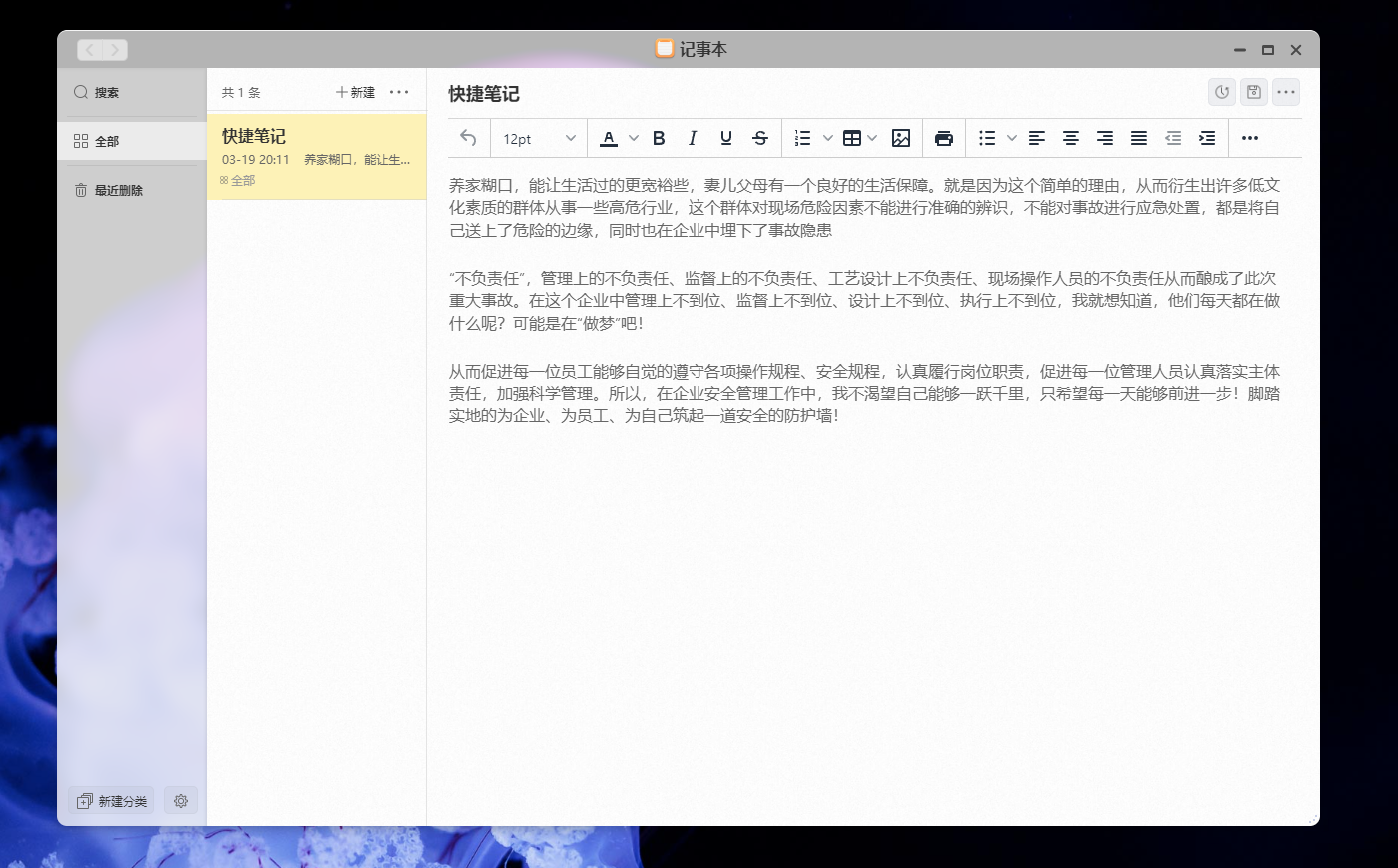Insert an image into the note
This screenshot has width=1398, height=868.
coord(900,138)
